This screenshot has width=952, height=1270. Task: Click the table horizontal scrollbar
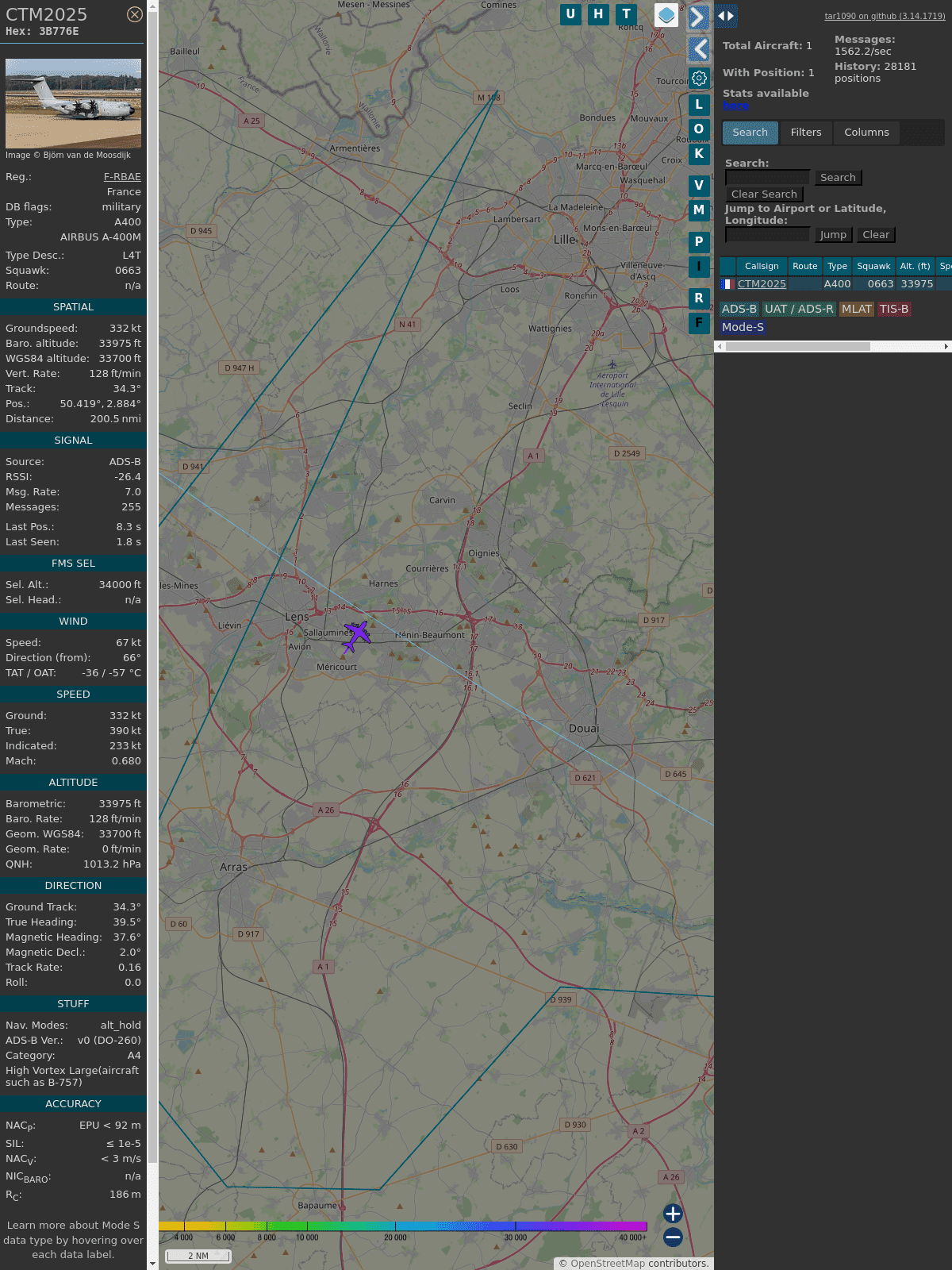click(797, 347)
